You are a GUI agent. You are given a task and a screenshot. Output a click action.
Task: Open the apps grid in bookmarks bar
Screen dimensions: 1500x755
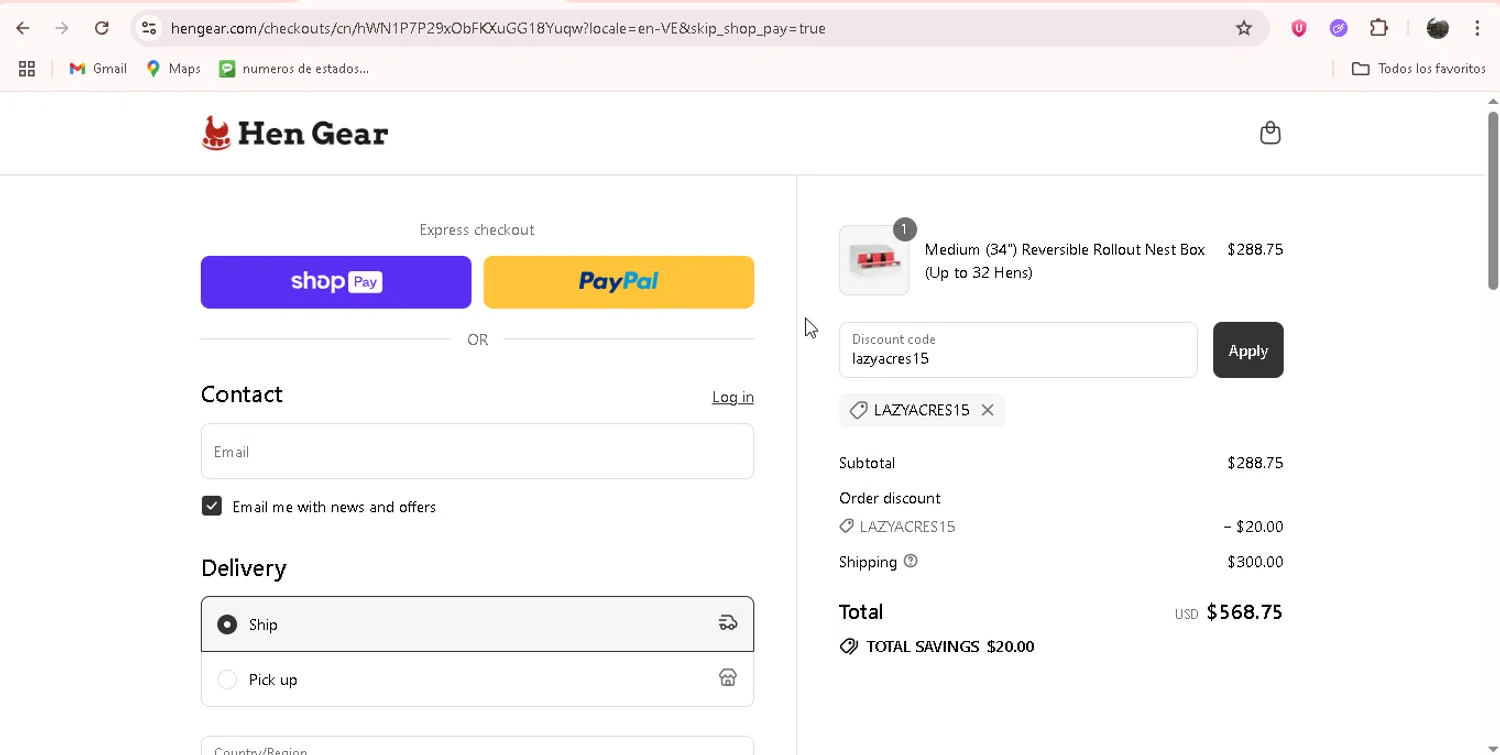point(27,69)
